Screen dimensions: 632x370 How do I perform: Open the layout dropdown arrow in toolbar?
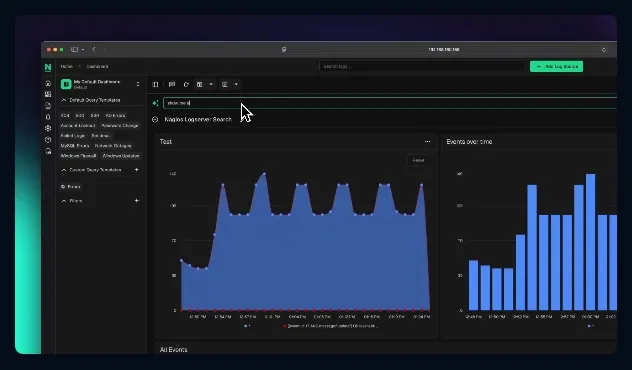[211, 84]
